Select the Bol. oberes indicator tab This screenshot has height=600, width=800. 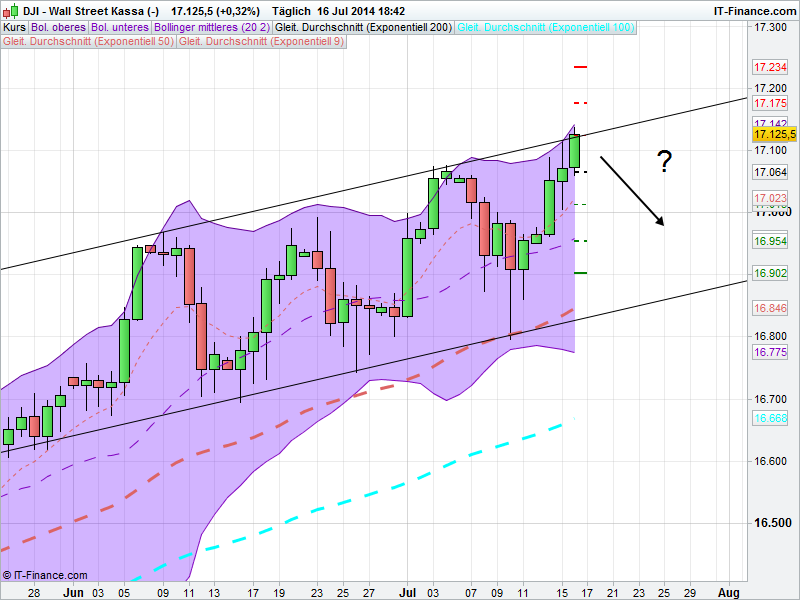click(x=59, y=28)
